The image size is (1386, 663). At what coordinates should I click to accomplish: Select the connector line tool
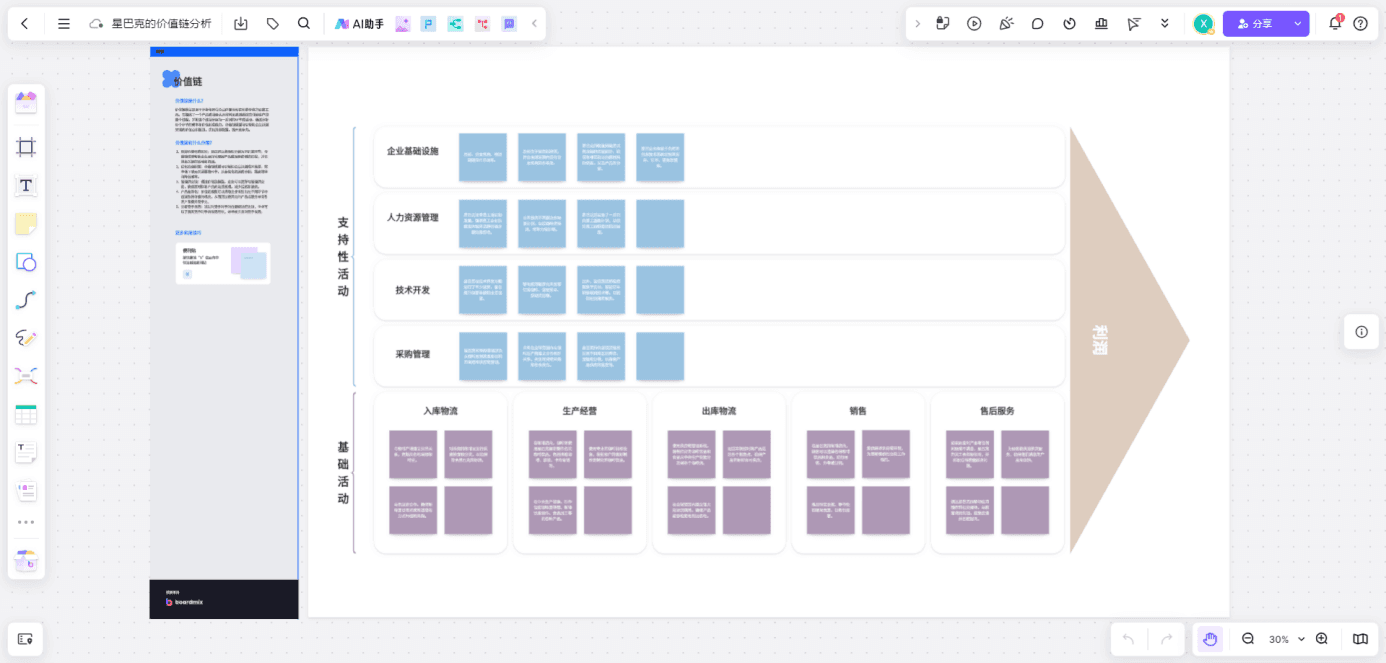26,300
